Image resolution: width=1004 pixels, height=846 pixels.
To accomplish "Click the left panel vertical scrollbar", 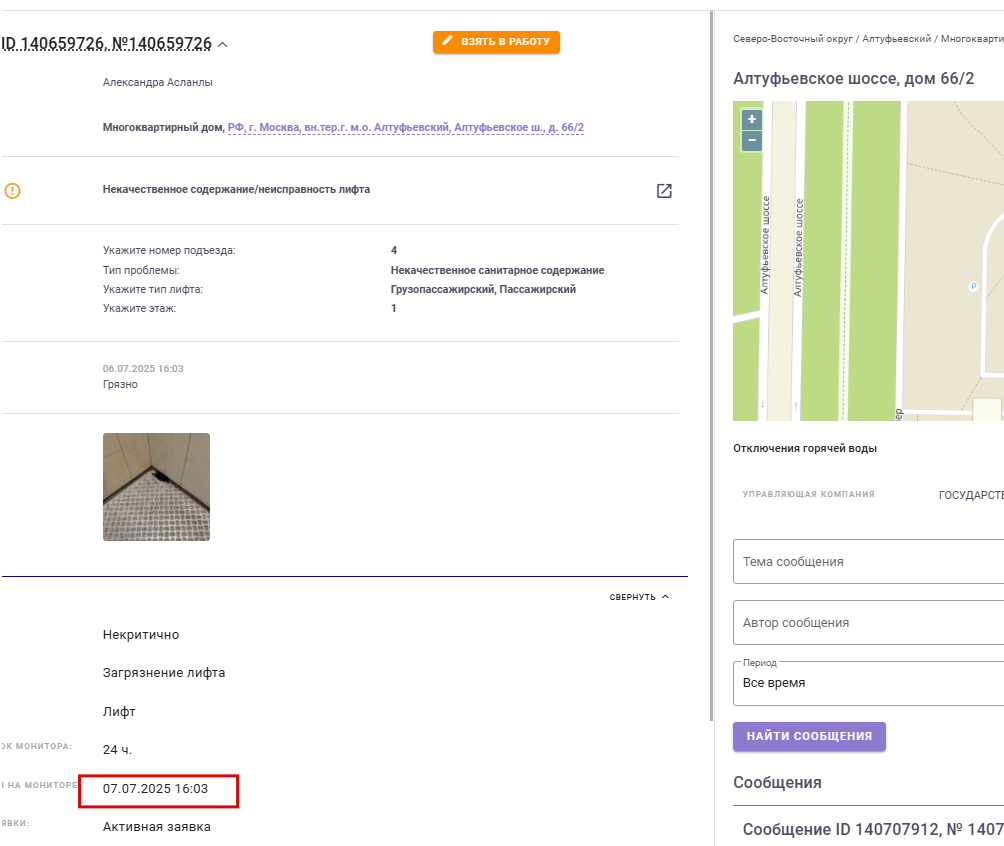I will coord(711,365).
